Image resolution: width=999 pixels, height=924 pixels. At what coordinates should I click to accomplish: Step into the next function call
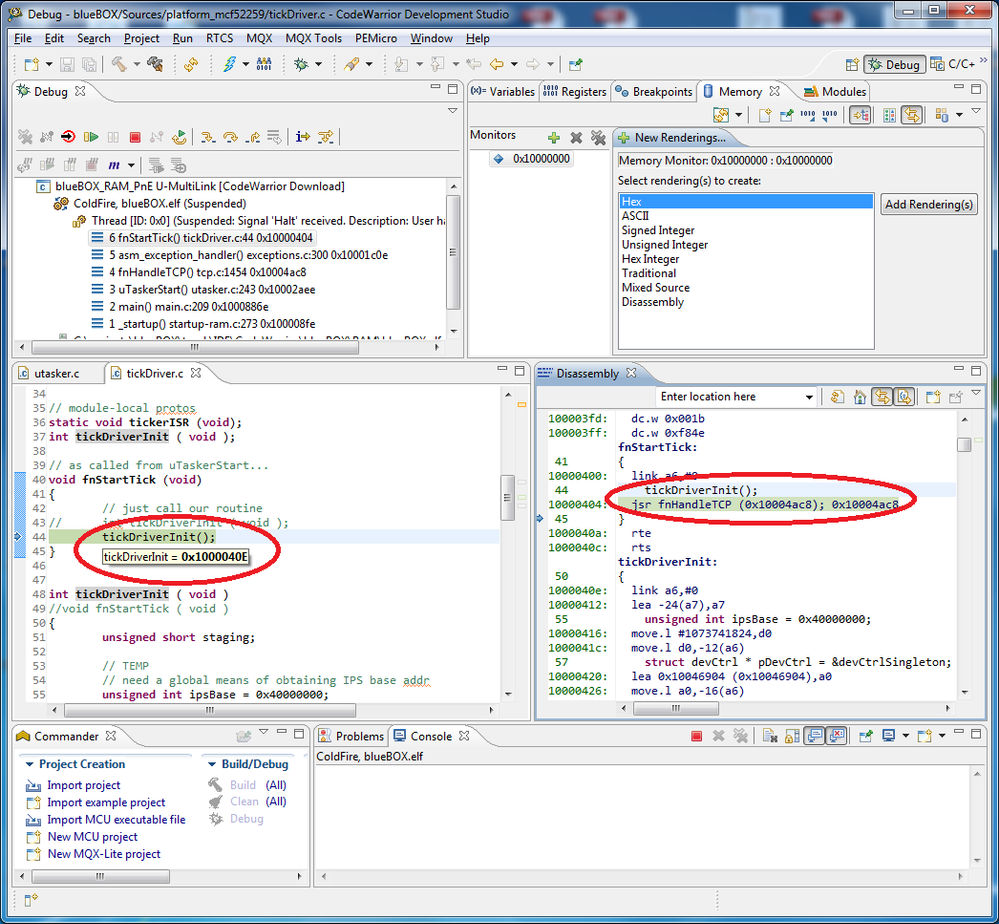(208, 137)
